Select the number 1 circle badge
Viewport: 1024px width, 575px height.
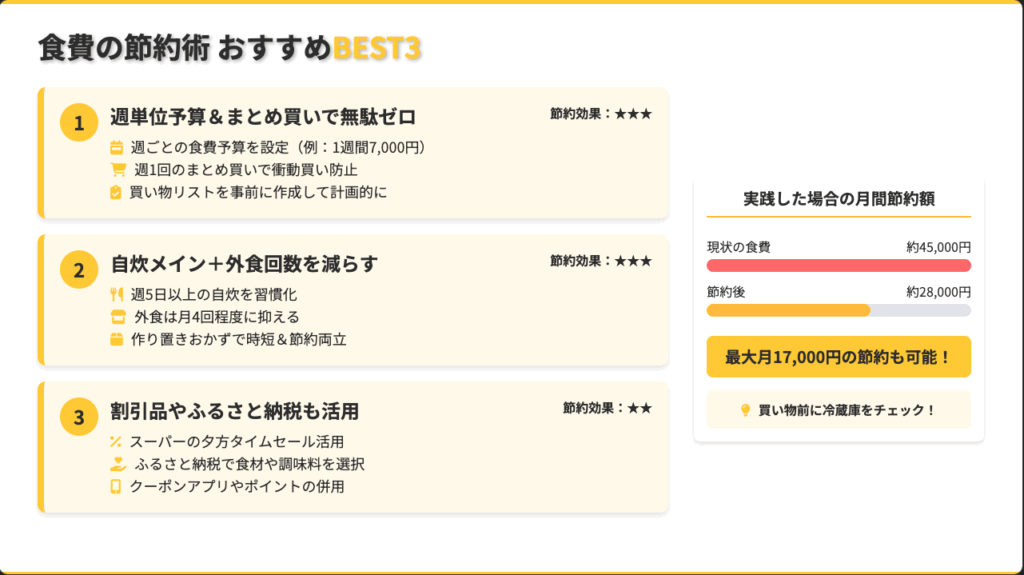79,123
